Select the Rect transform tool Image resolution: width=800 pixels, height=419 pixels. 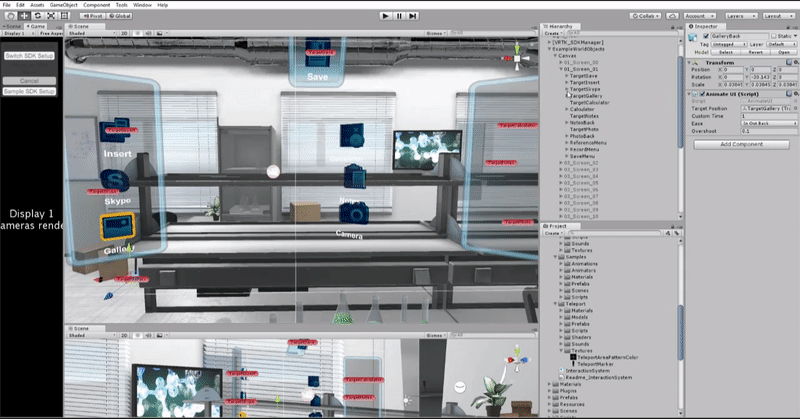(x=64, y=16)
